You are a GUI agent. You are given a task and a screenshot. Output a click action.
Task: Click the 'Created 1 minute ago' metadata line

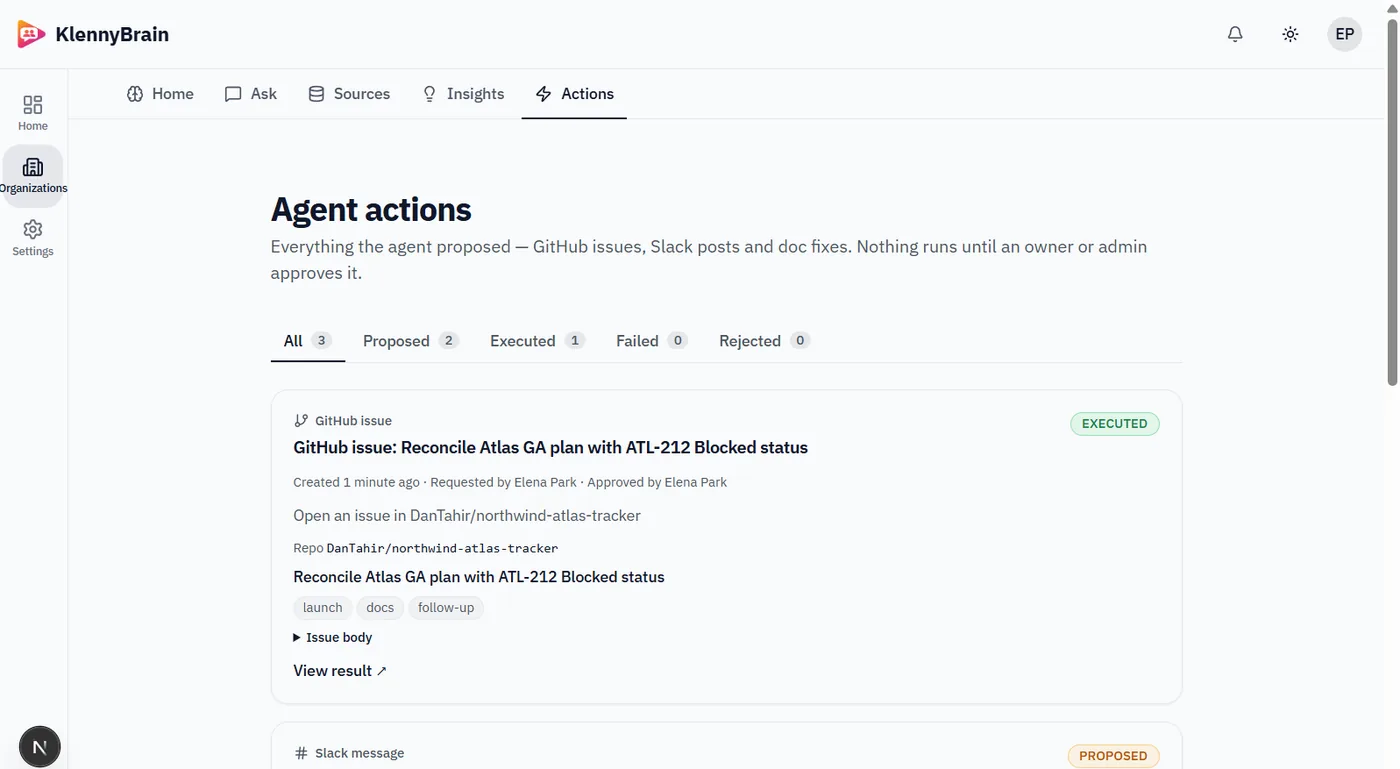tap(510, 482)
